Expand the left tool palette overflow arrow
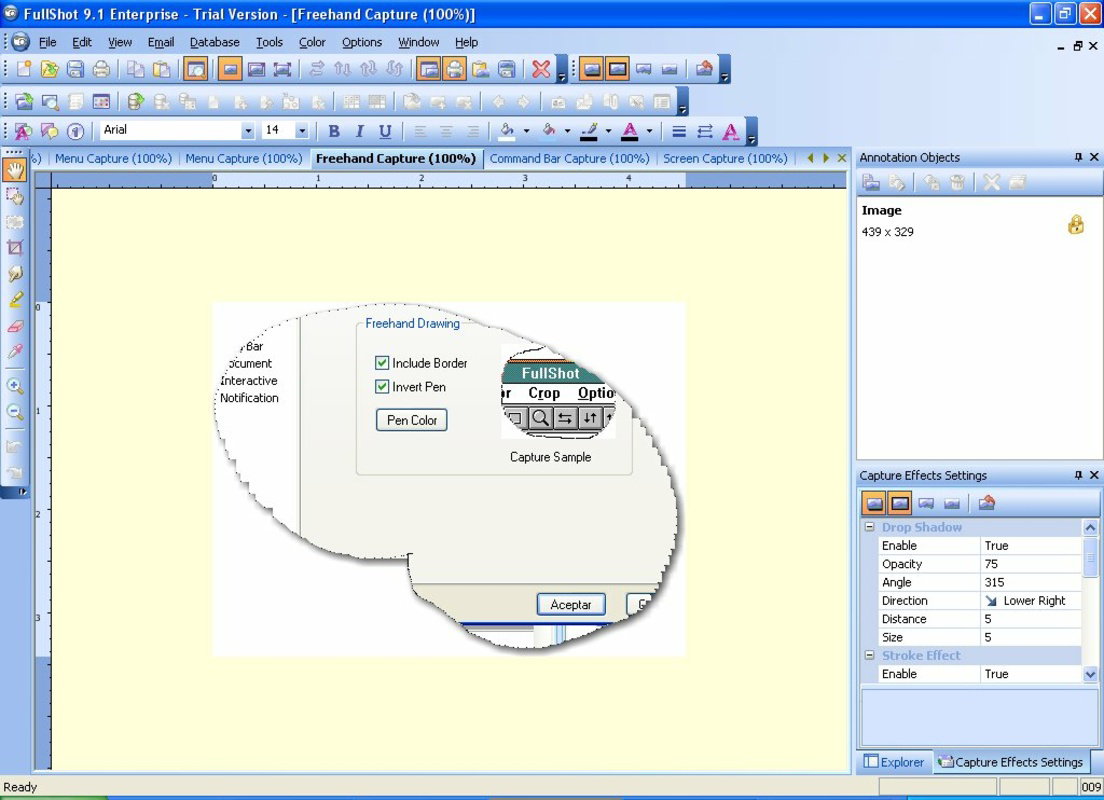 (22, 492)
